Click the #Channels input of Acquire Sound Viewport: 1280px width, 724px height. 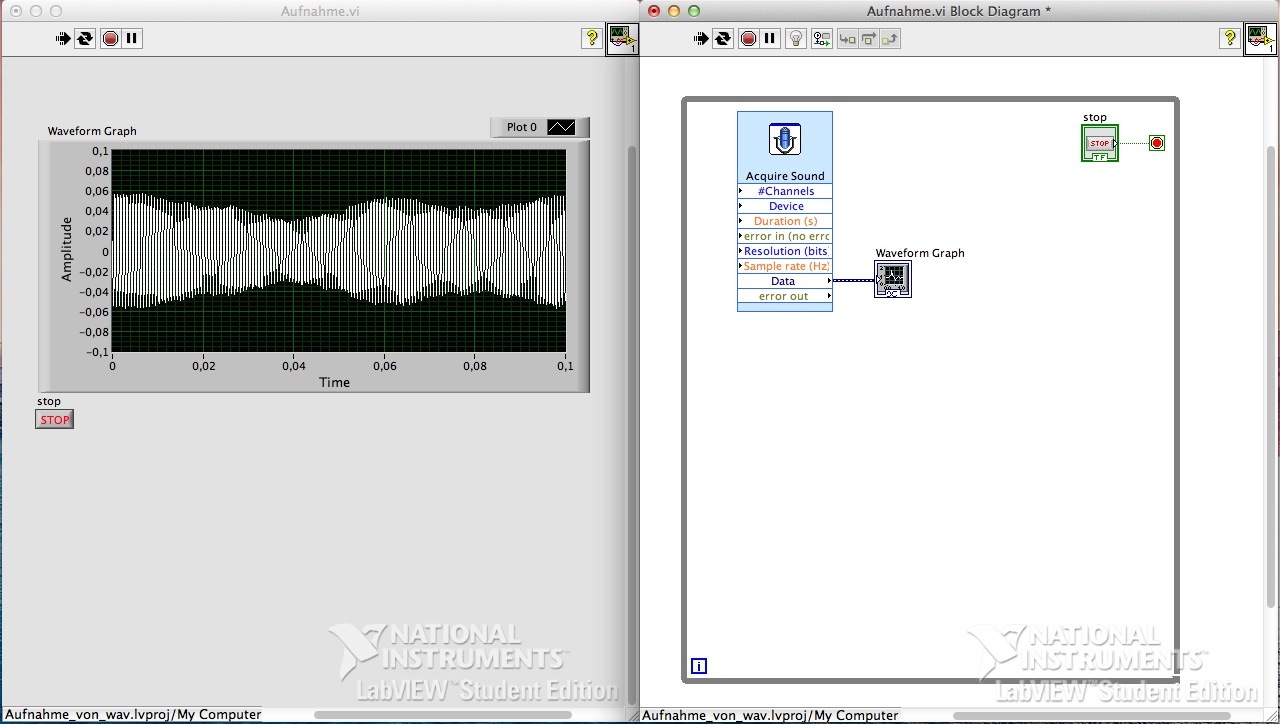pos(785,191)
